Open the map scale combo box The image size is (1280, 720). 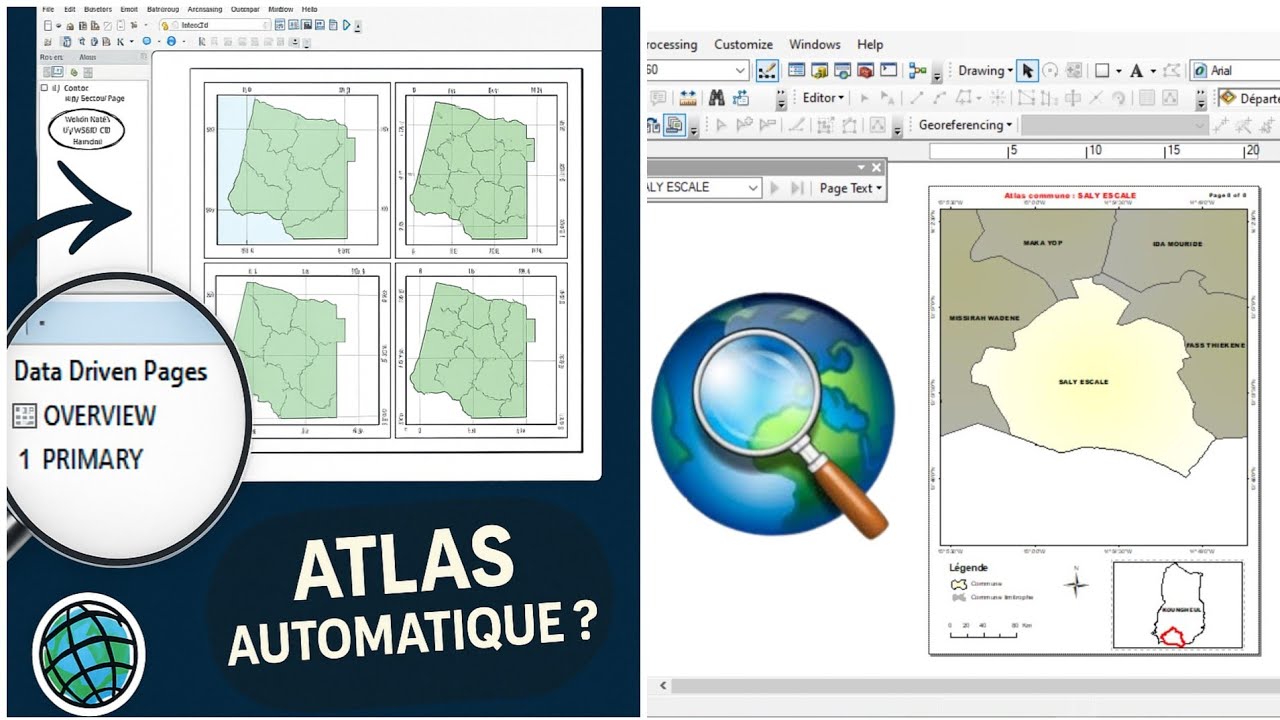click(698, 70)
